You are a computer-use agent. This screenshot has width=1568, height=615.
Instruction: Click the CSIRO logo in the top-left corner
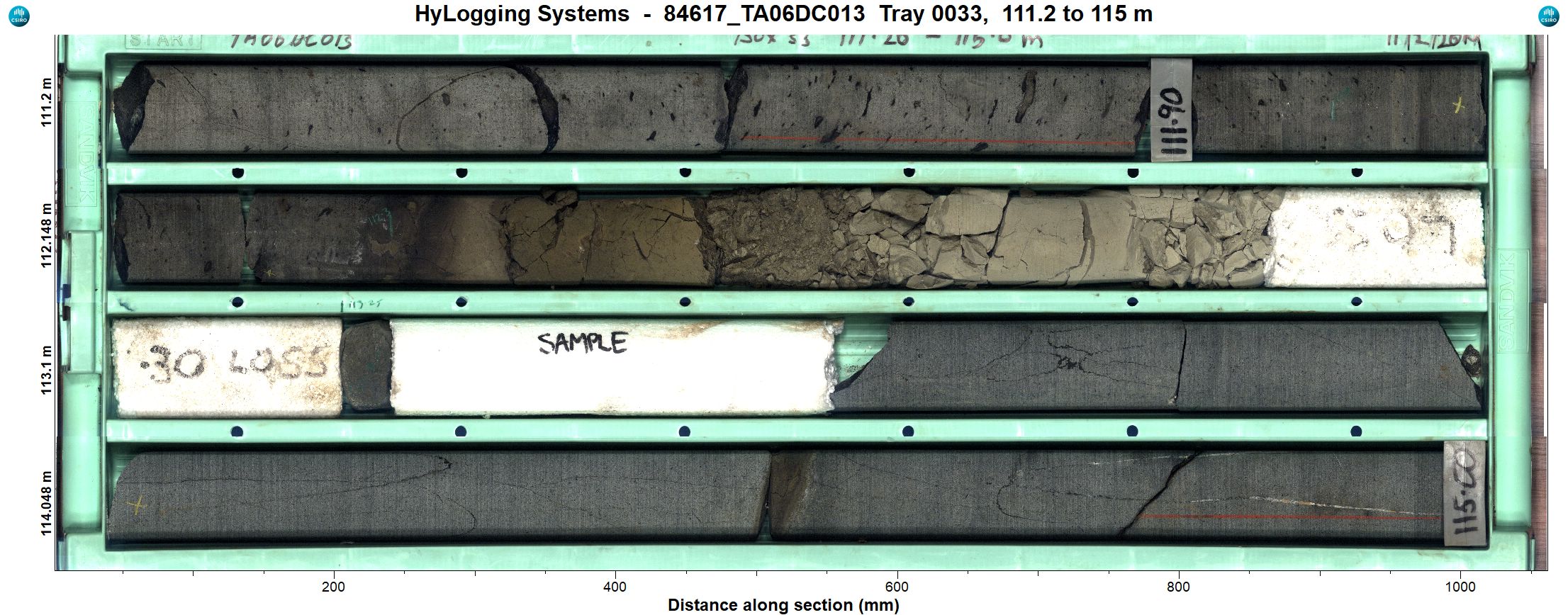(x=19, y=16)
